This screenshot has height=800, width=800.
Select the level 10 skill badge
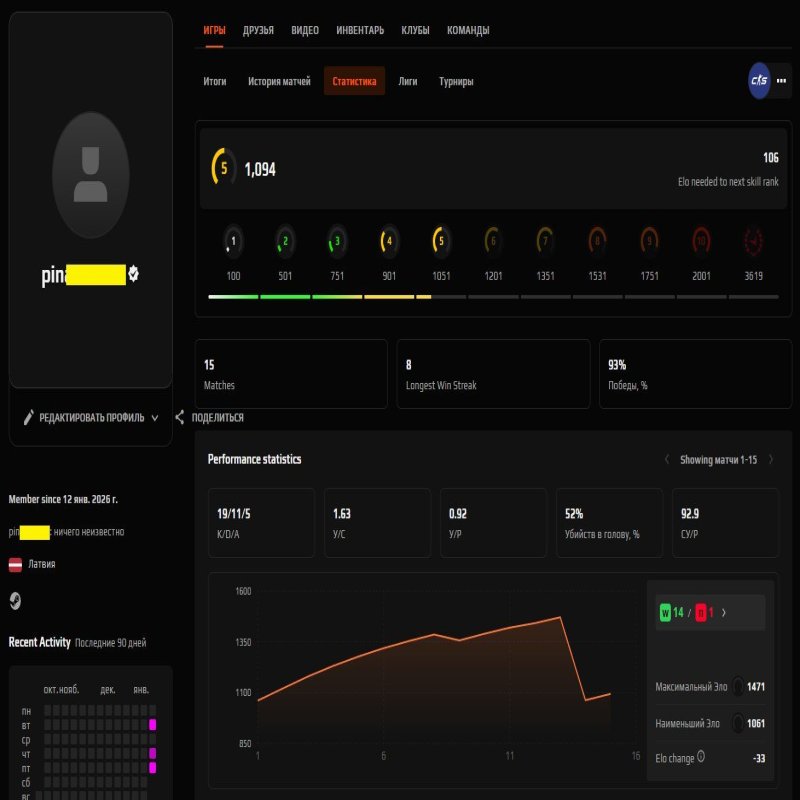coord(699,242)
